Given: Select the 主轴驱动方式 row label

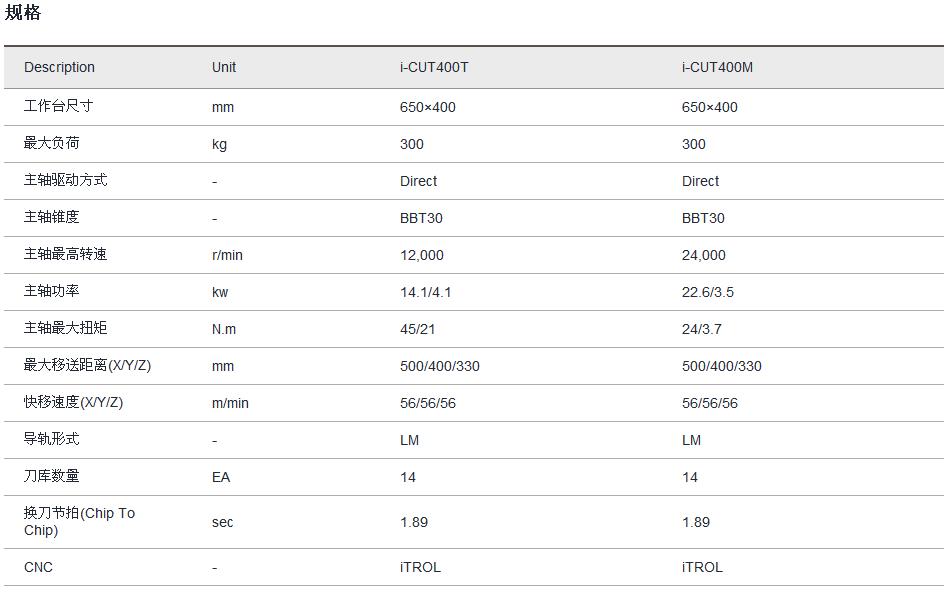Looking at the screenshot, I should coord(65,180).
